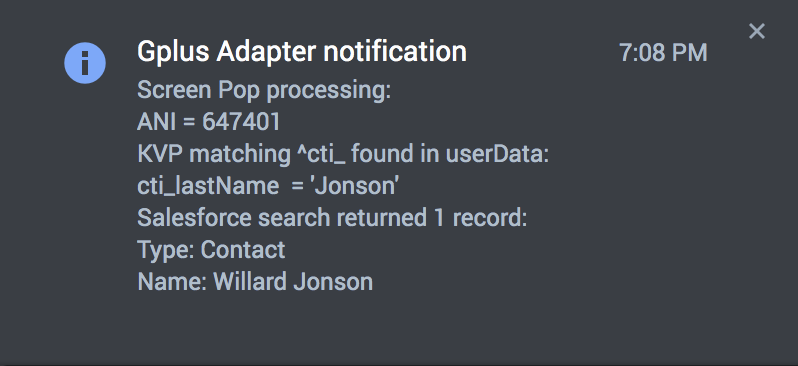Click the ^cti_ pattern text
Viewport: 798px width, 366px height.
tap(321, 155)
